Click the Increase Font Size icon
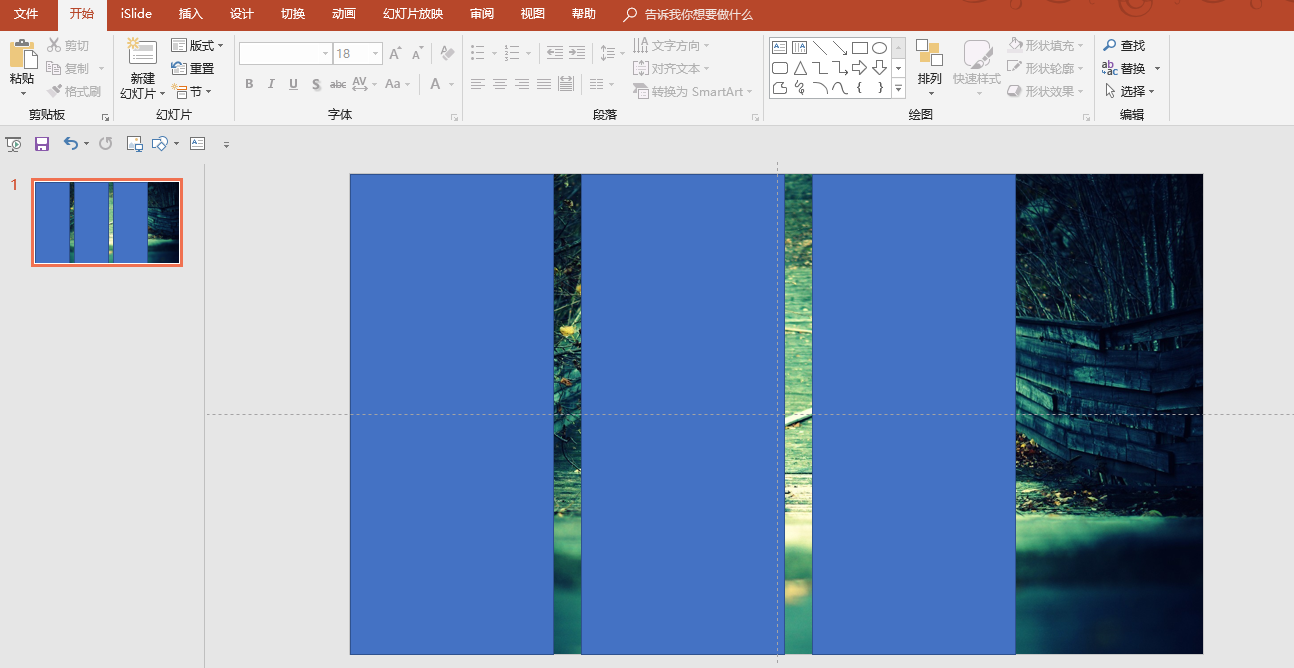Image resolution: width=1294 pixels, height=668 pixels. [395, 53]
